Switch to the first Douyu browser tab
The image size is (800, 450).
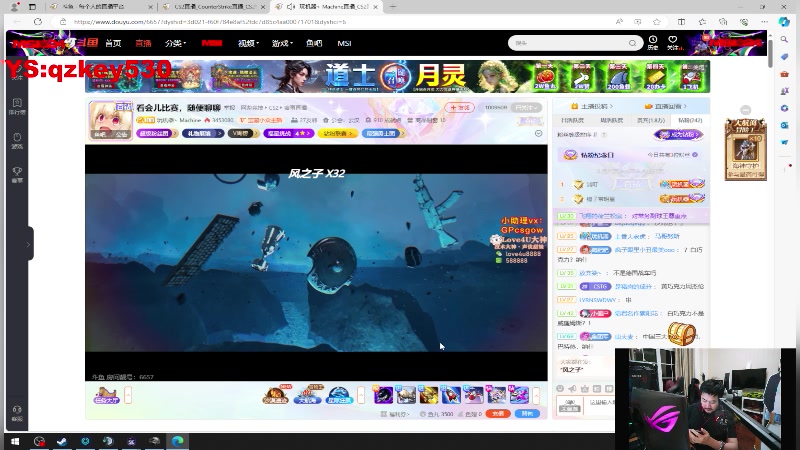pos(101,7)
